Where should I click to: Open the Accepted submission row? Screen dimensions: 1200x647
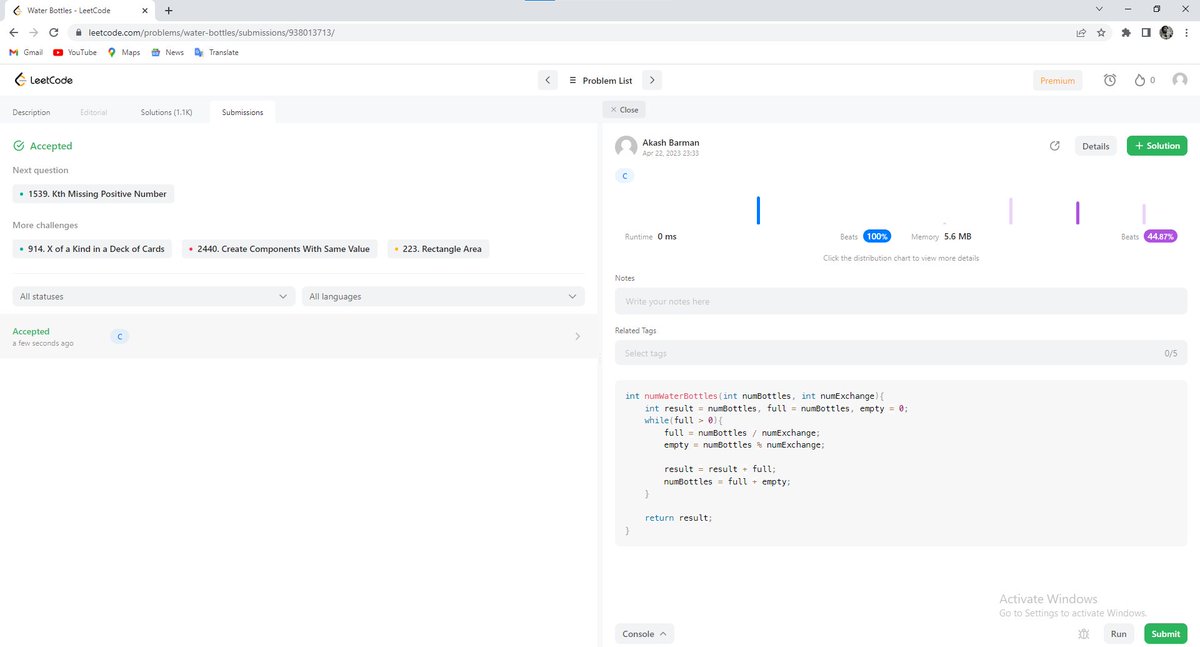(298, 336)
